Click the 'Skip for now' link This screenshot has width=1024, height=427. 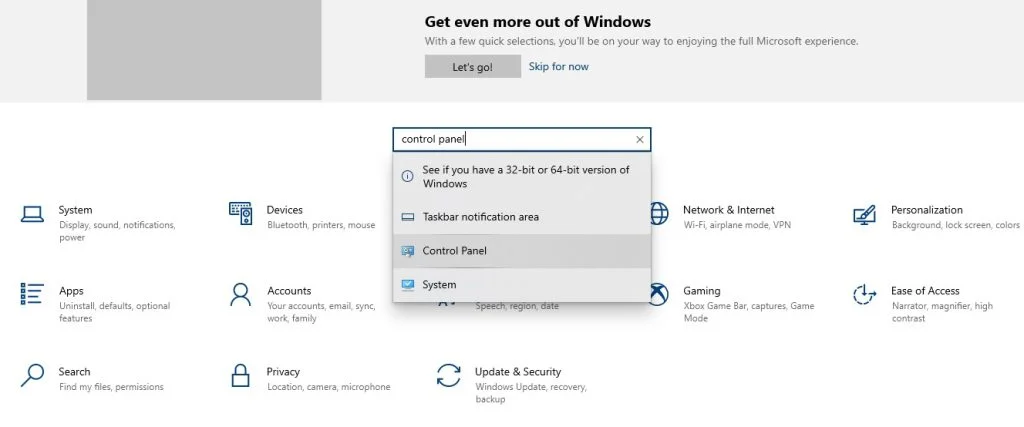[x=558, y=67]
